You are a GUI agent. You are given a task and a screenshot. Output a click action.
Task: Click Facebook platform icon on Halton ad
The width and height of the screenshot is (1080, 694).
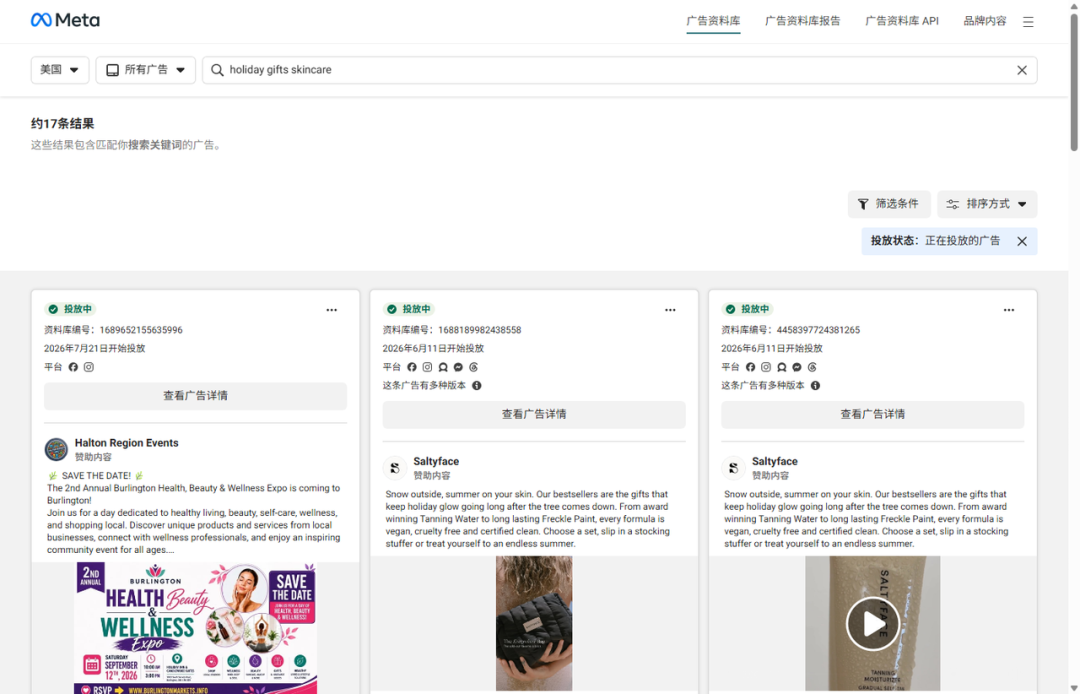click(x=73, y=367)
